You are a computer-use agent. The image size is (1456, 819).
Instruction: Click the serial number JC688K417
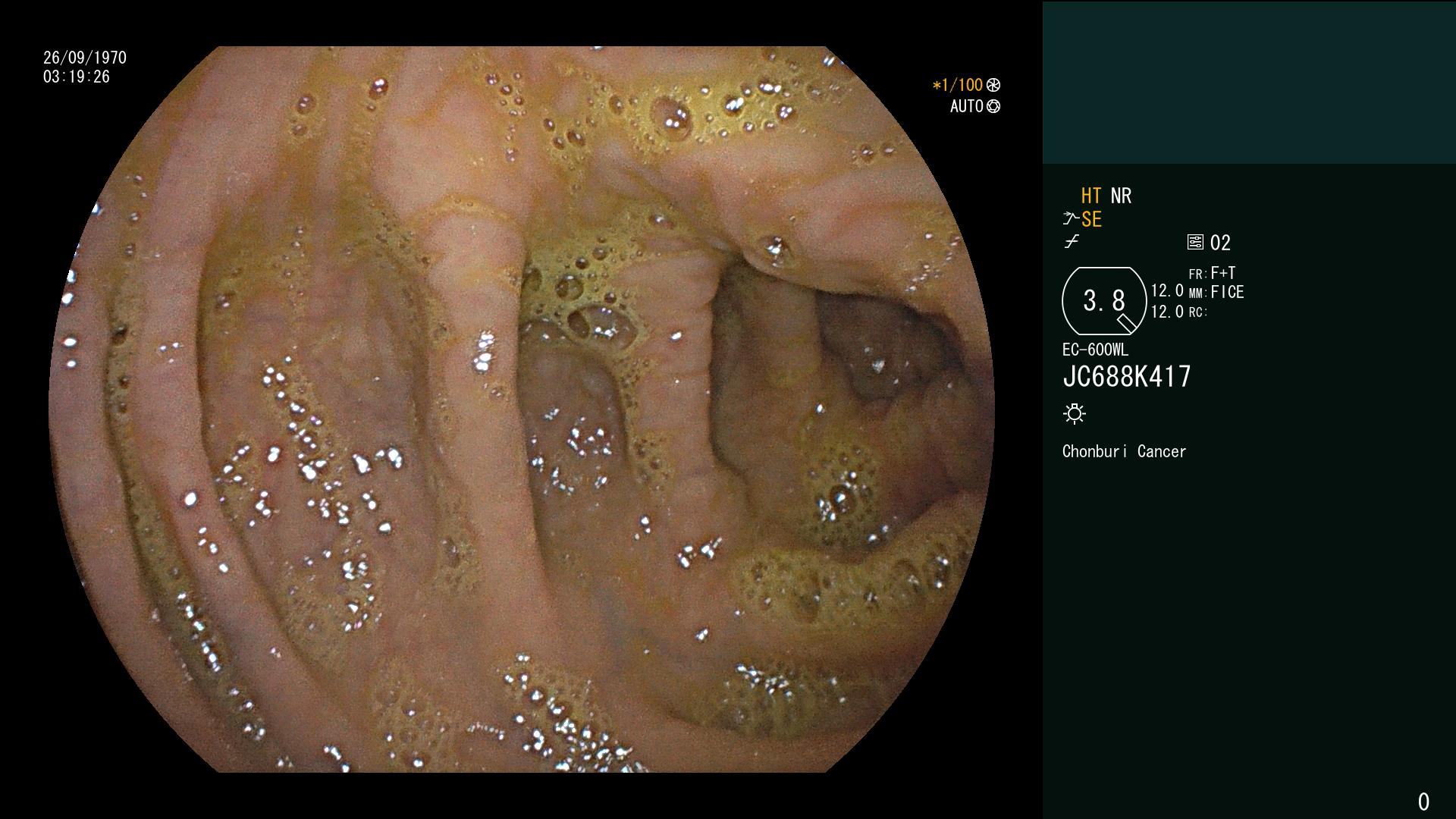[x=1127, y=376]
